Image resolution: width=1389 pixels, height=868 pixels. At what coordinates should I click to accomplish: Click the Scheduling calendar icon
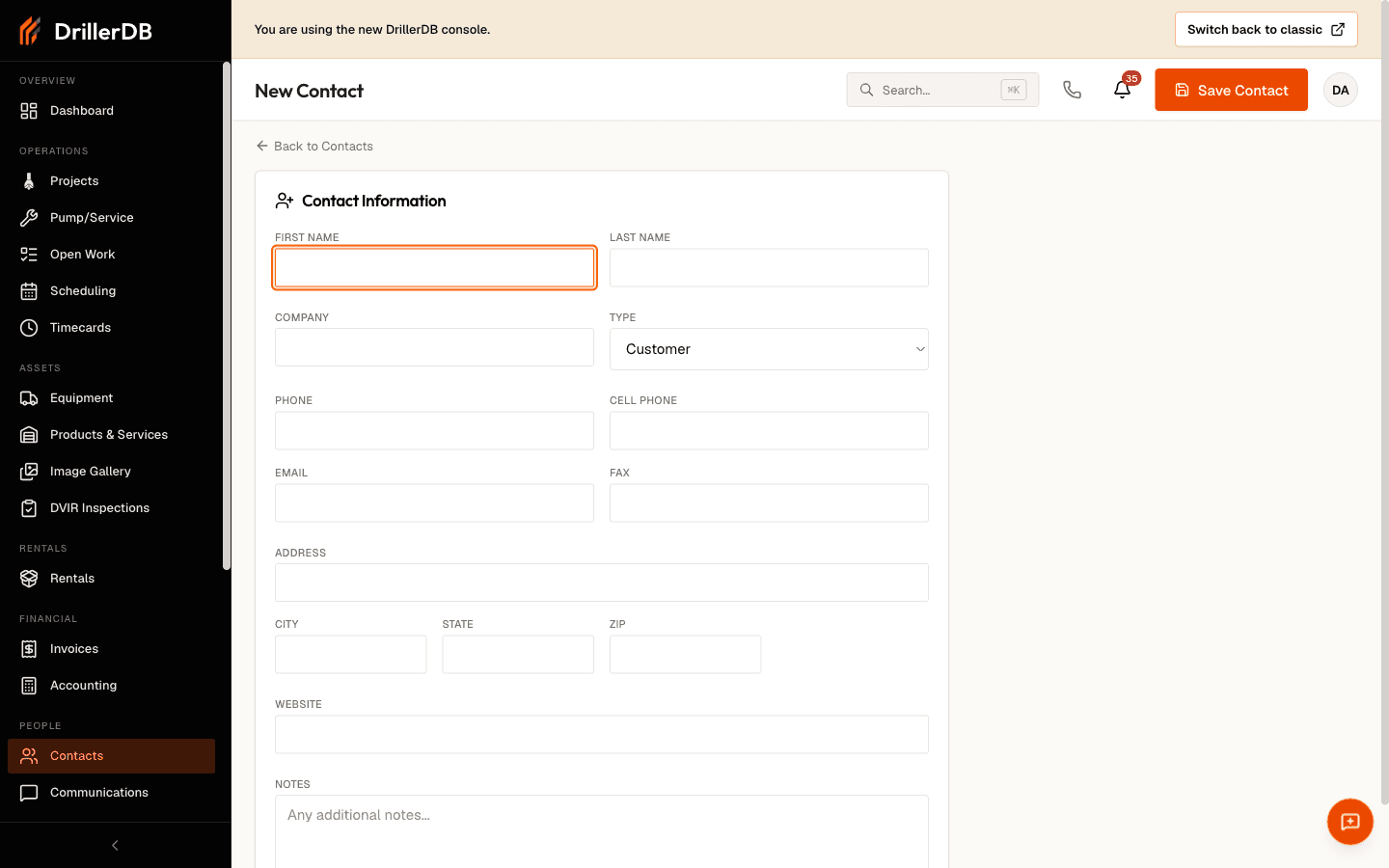(29, 291)
